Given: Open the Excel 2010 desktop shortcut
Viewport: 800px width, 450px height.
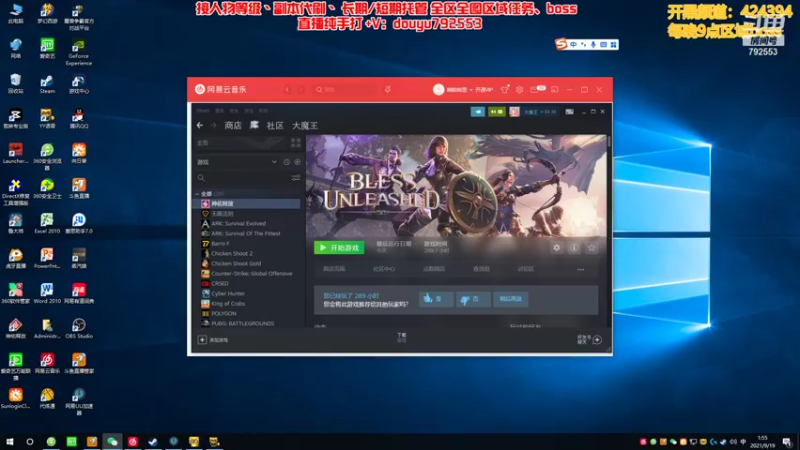Looking at the screenshot, I should coord(47,223).
